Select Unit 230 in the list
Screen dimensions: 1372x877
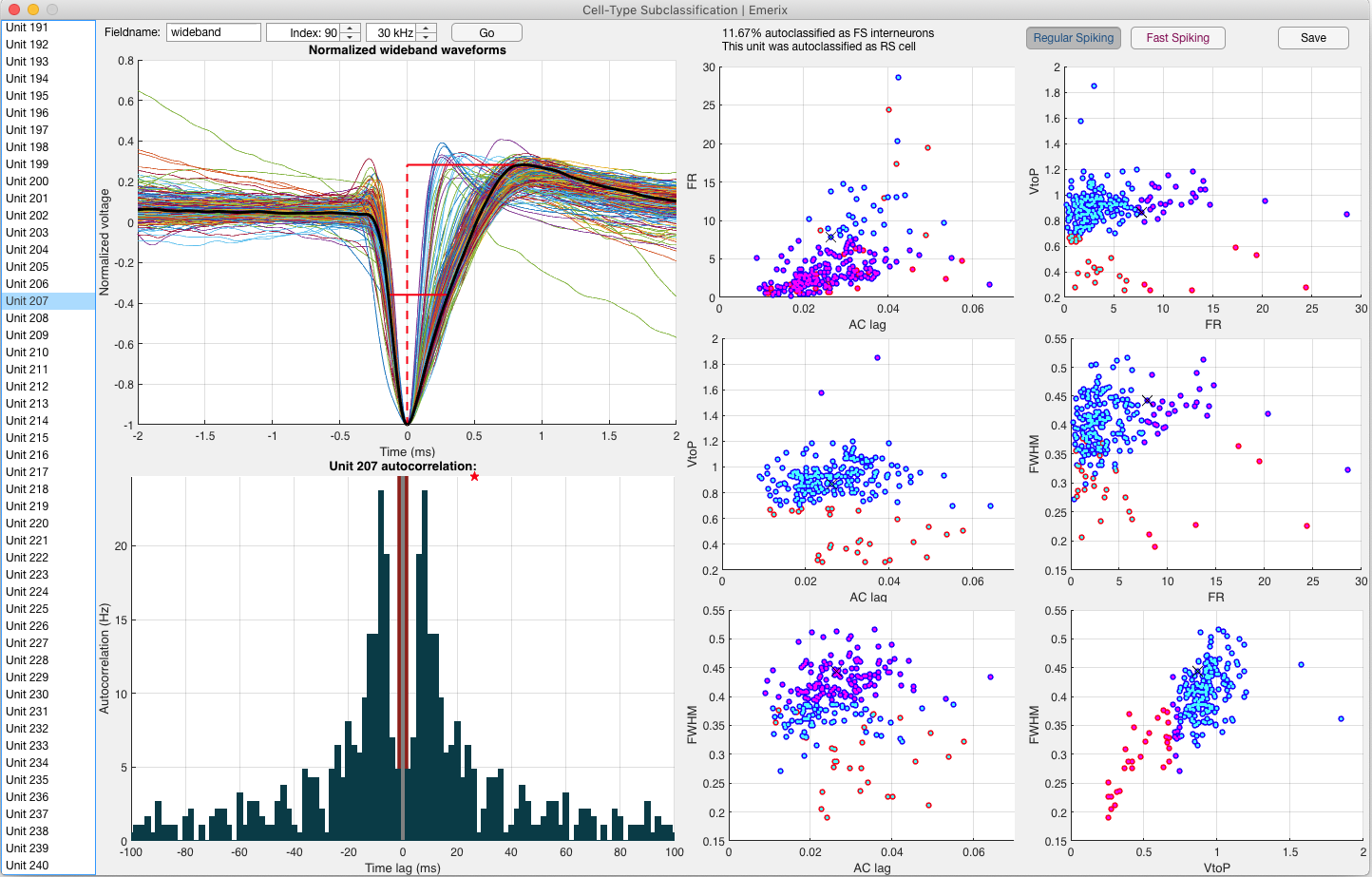[28, 695]
